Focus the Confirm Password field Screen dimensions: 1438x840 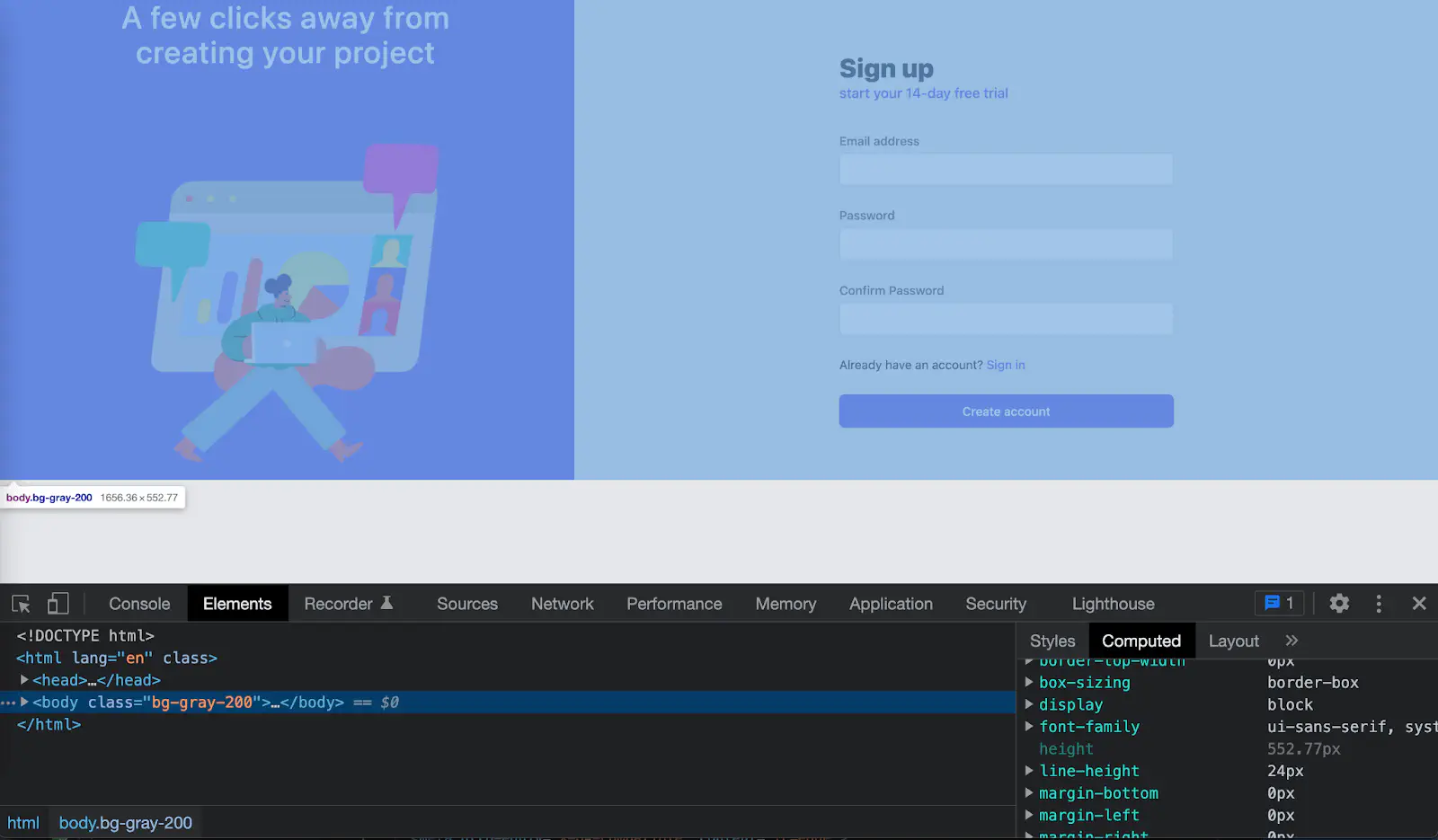click(1006, 319)
